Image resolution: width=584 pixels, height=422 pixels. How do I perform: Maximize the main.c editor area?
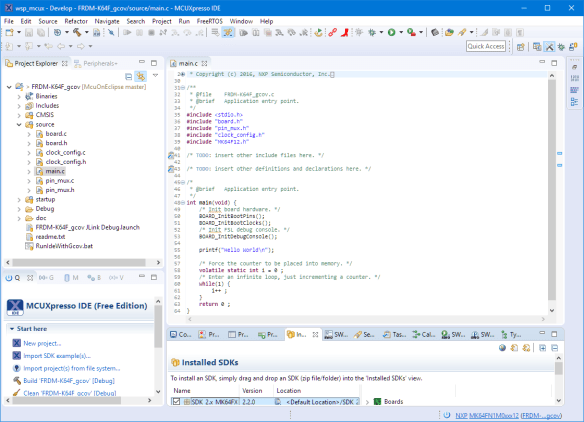(x=554, y=63)
